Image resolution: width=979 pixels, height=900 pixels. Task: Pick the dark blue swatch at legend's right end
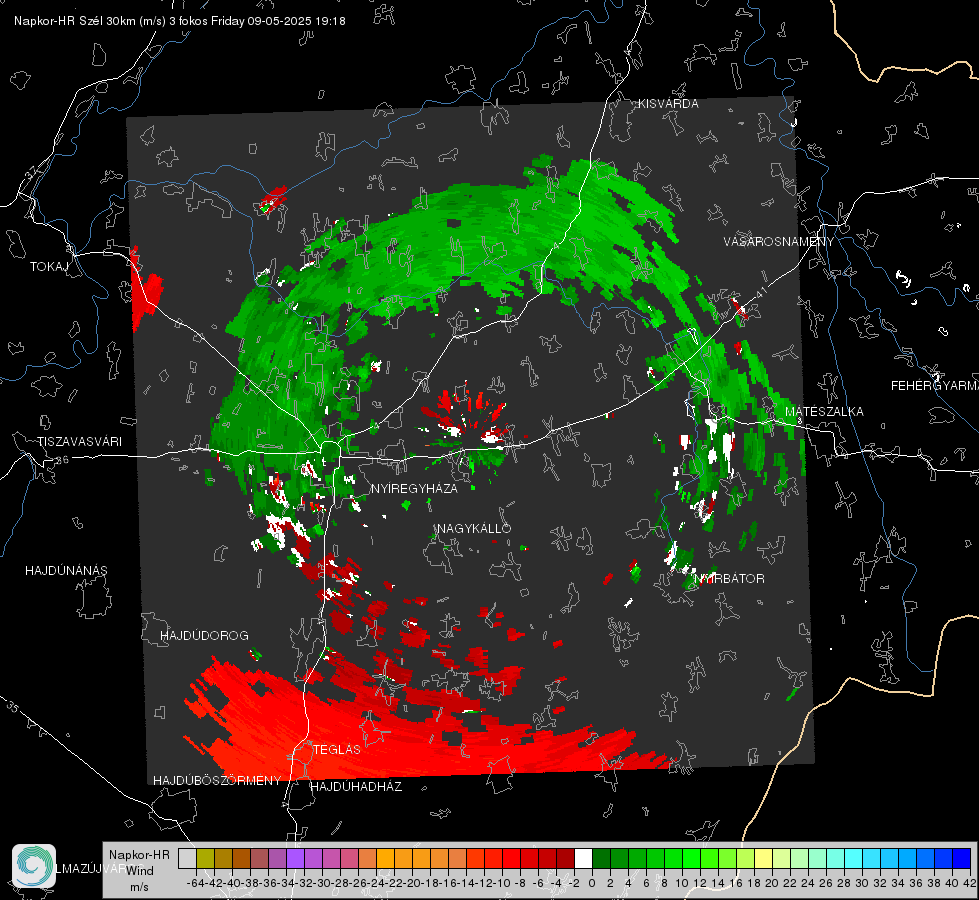click(x=962, y=858)
